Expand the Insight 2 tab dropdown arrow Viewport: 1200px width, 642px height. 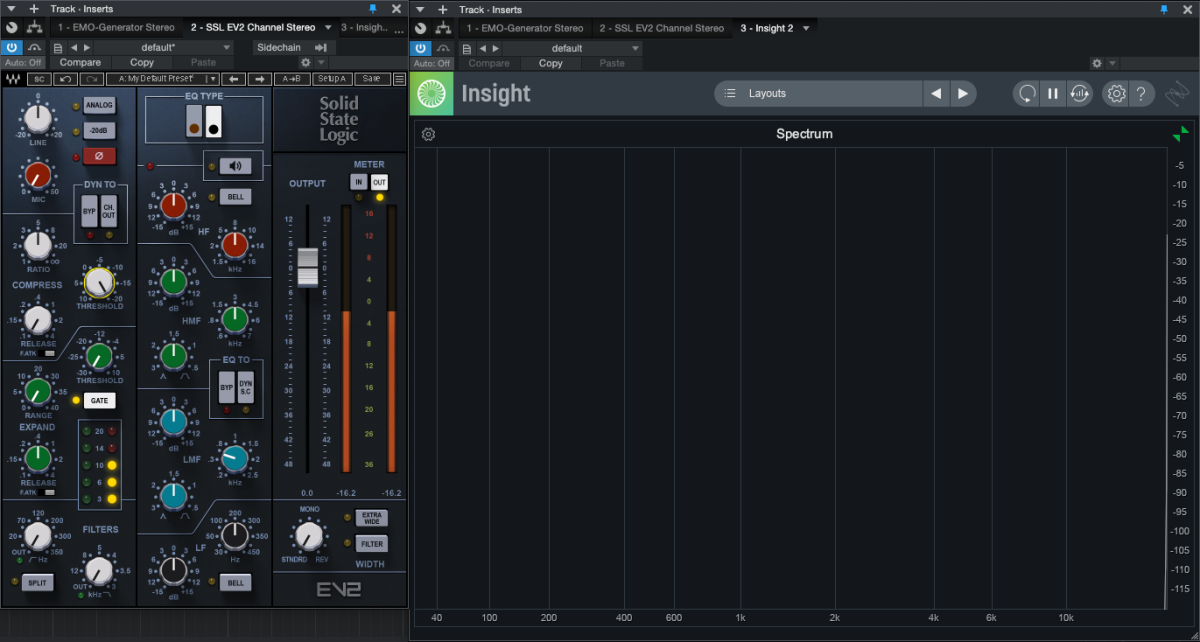pos(806,27)
